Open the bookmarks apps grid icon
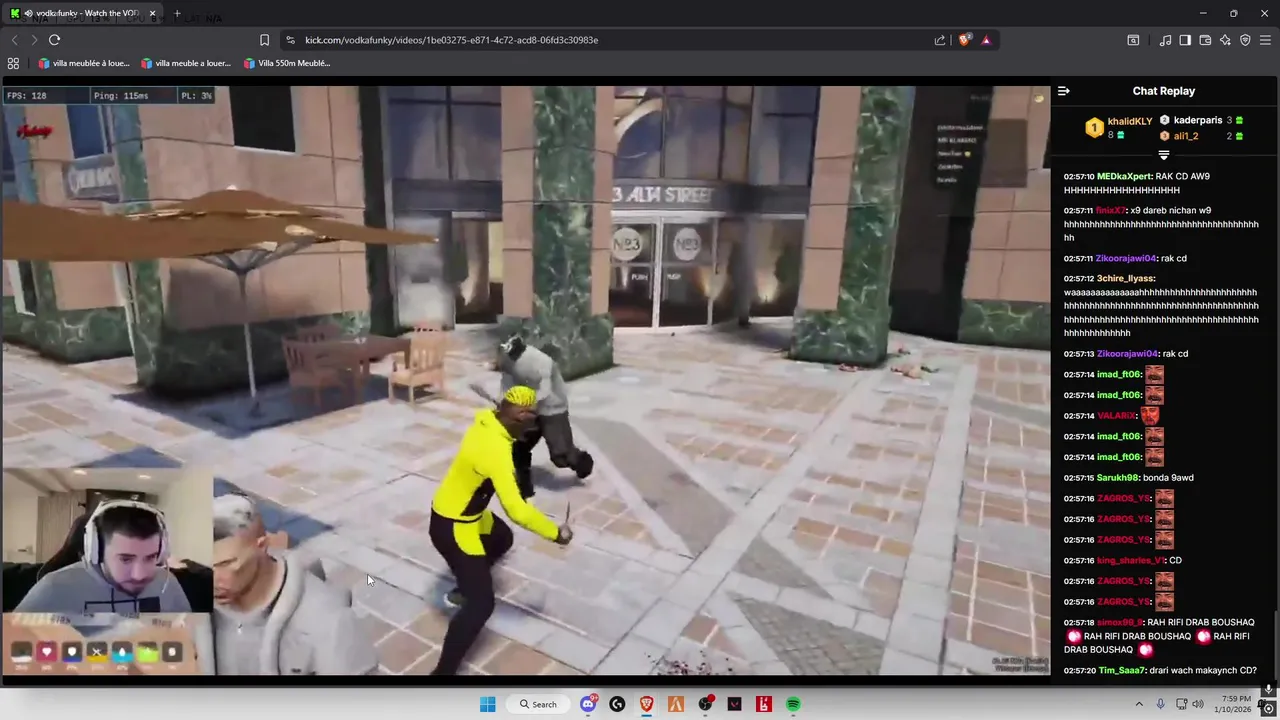The image size is (1280, 720). [13, 63]
